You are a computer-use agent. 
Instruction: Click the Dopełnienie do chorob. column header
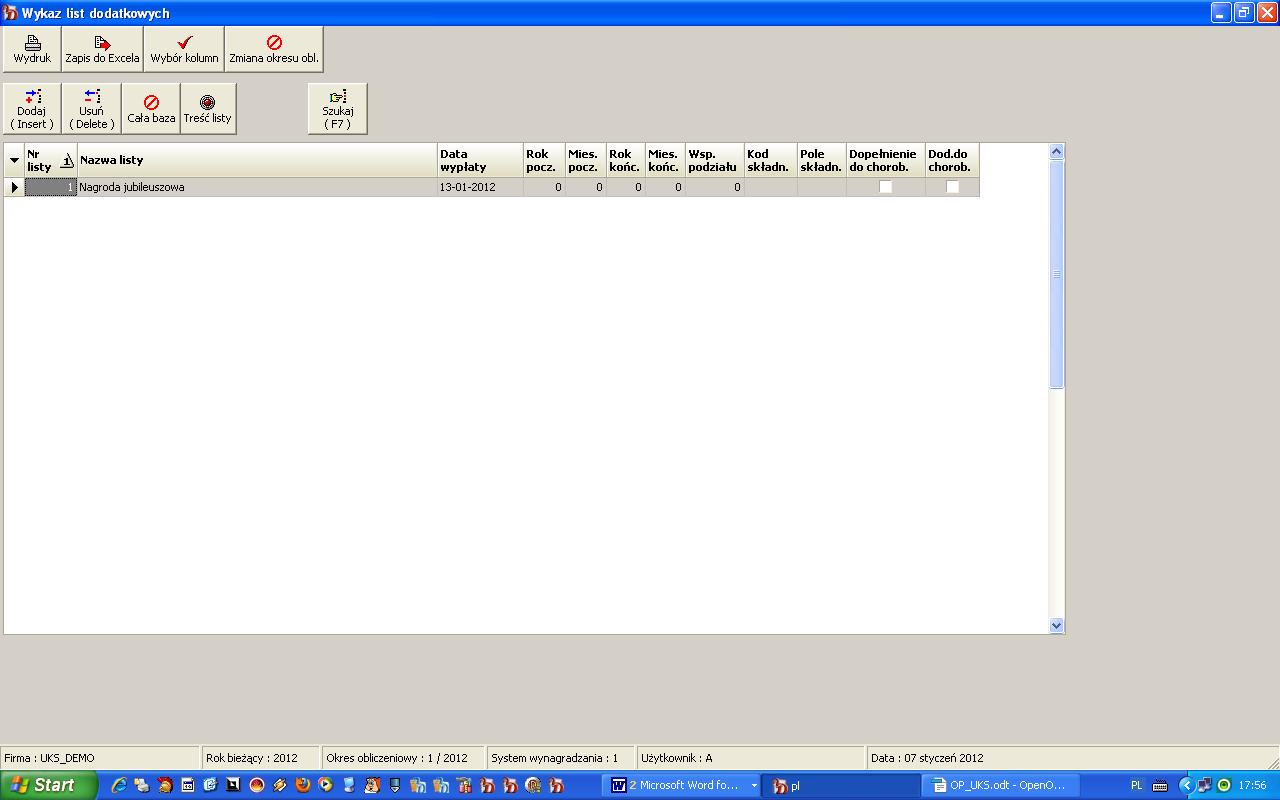[x=885, y=160]
